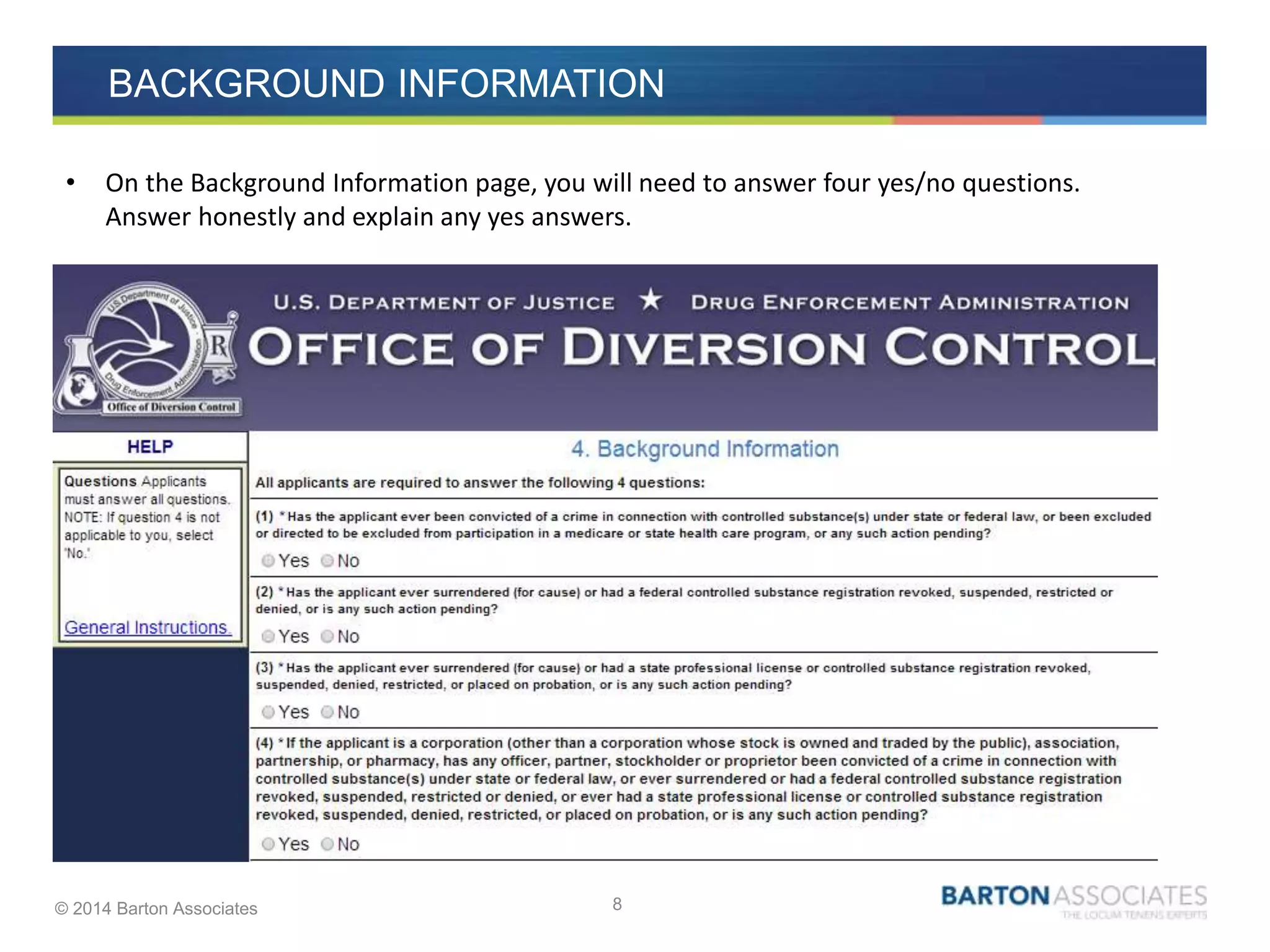The width and height of the screenshot is (1270, 952).
Task: Open the General Instructions link
Action: (148, 628)
